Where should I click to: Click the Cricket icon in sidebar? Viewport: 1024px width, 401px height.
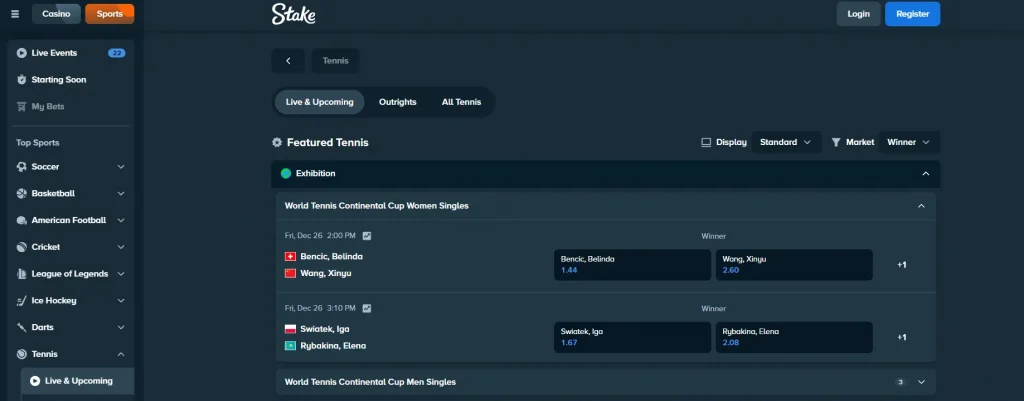(x=22, y=247)
